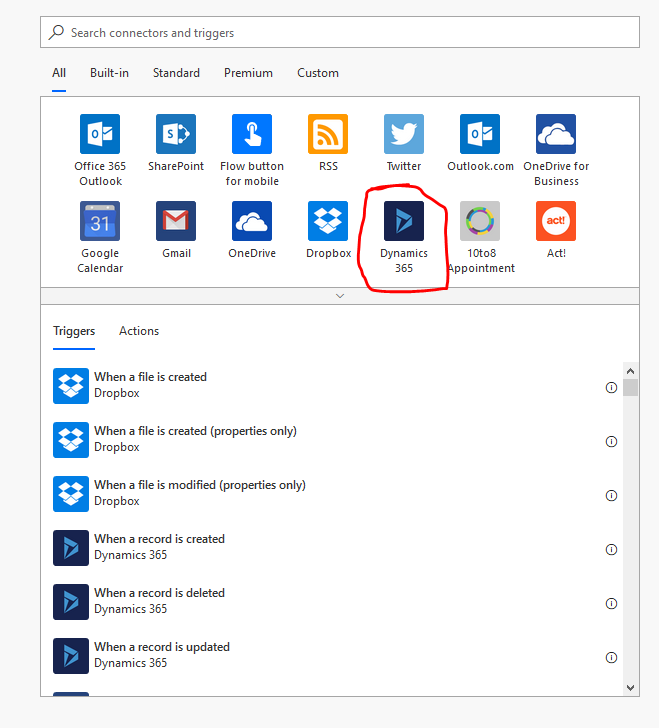Choose the SharePoint connector icon
659x728 pixels.
(x=176, y=134)
